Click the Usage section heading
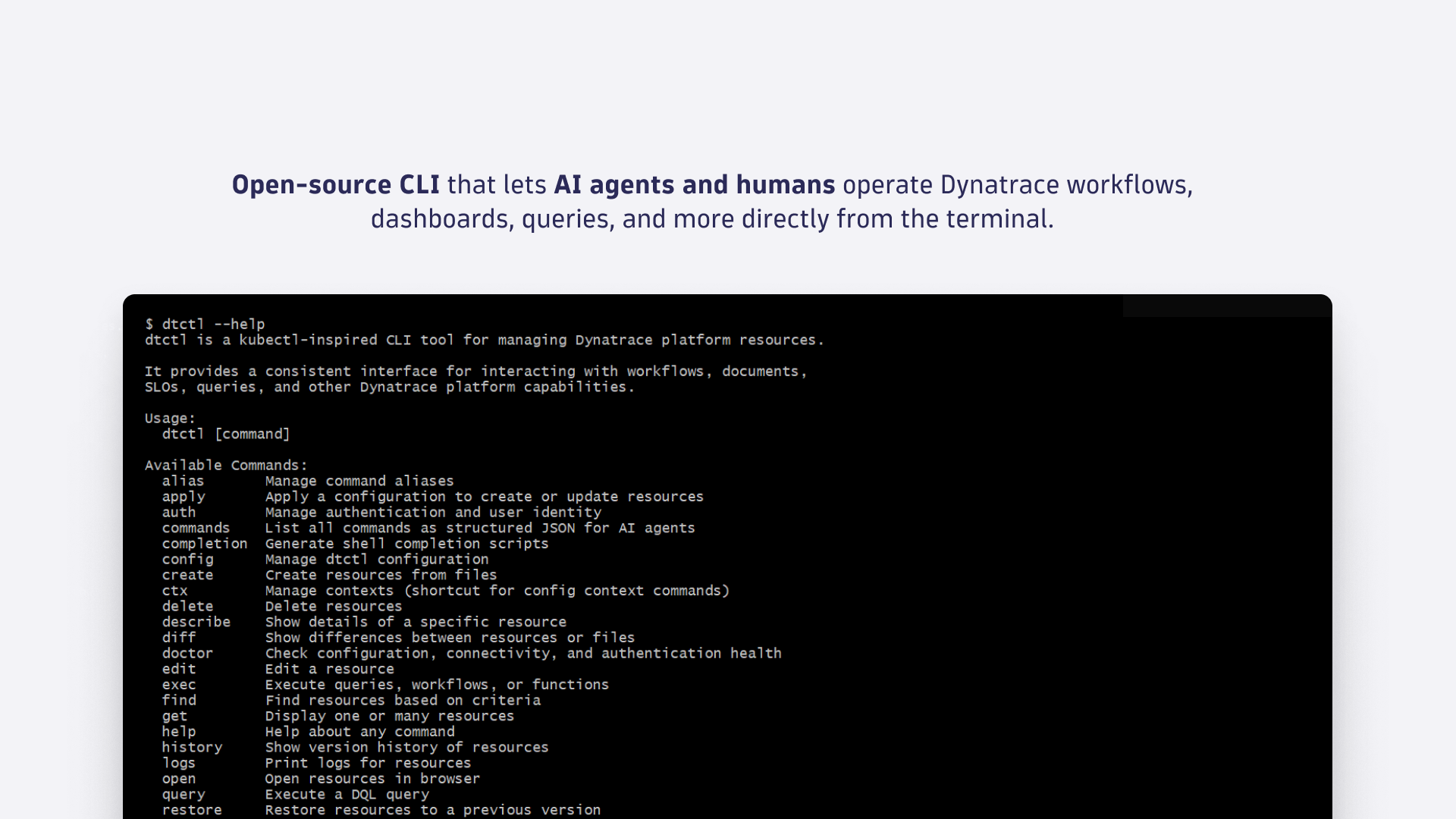 click(168, 418)
